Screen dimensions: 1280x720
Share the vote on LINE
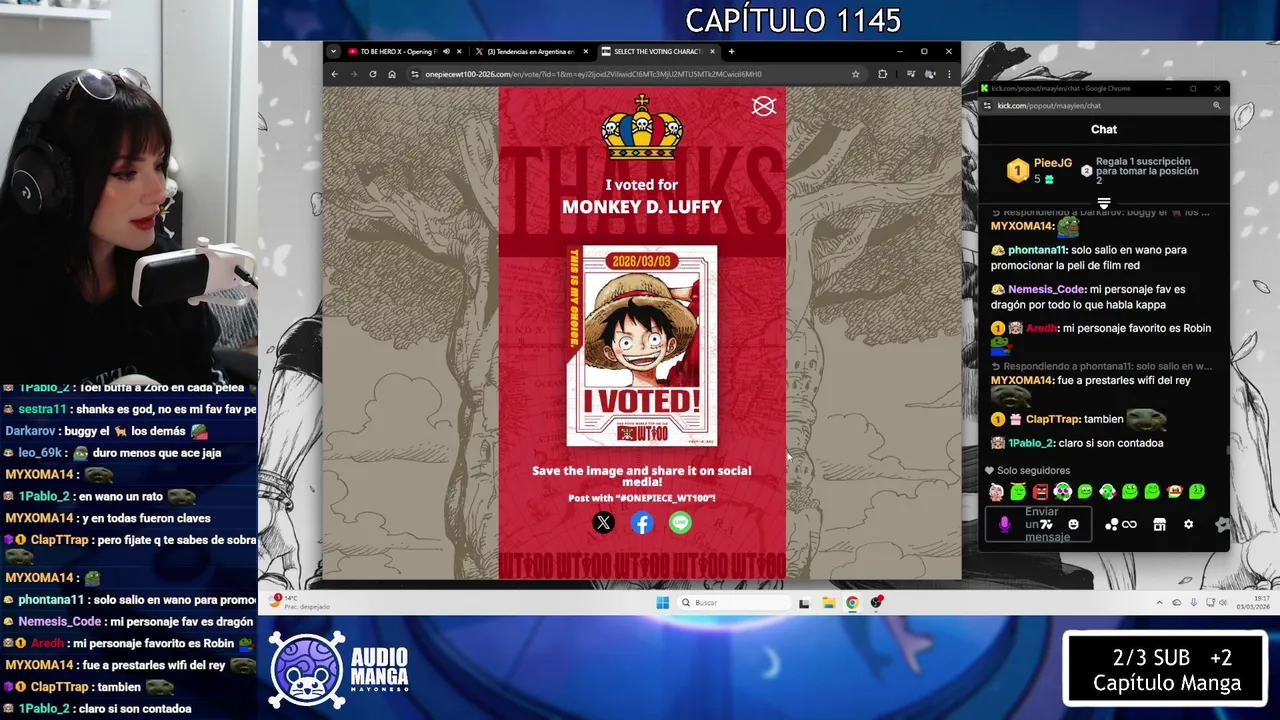pyautogui.click(x=680, y=522)
